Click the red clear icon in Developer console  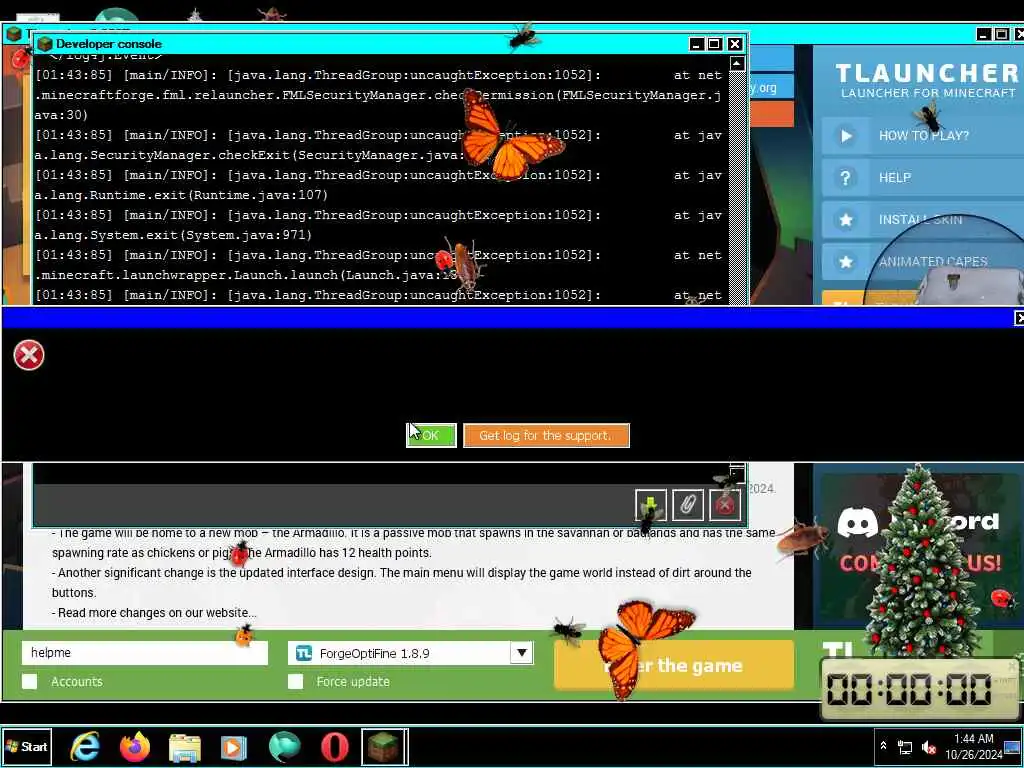coord(725,505)
